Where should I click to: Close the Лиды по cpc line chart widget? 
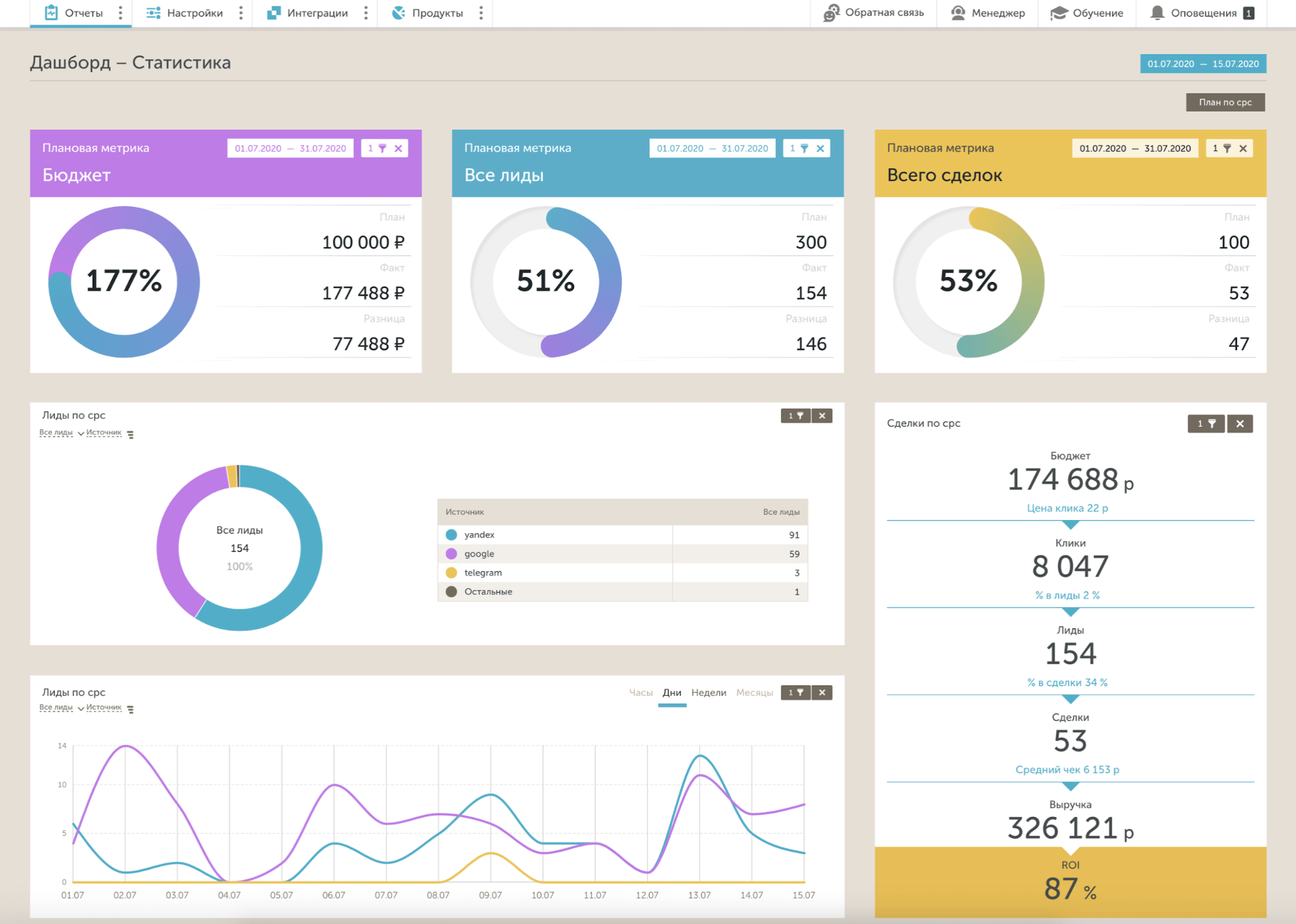pos(822,693)
